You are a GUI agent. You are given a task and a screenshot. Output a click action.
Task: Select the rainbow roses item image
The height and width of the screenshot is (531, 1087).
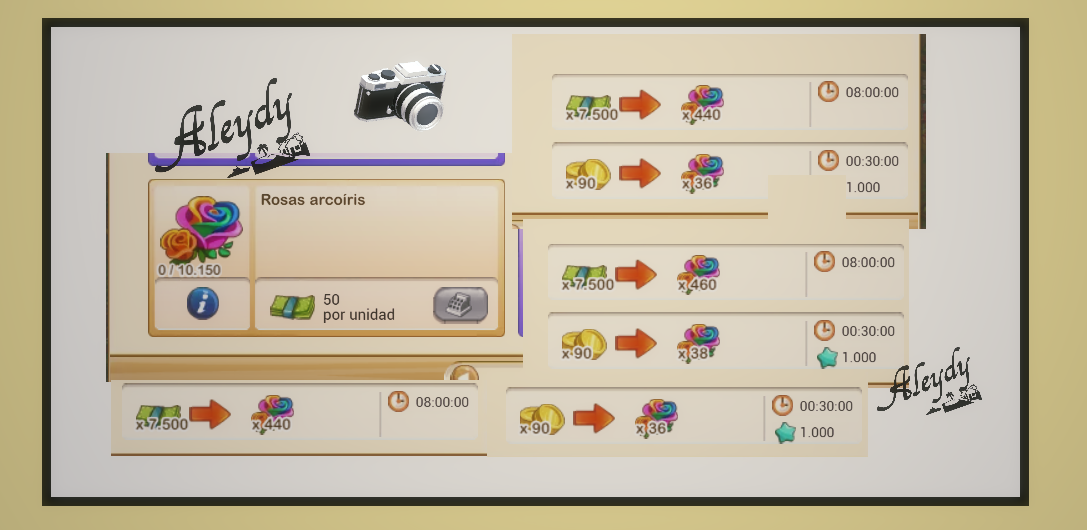click(x=201, y=228)
